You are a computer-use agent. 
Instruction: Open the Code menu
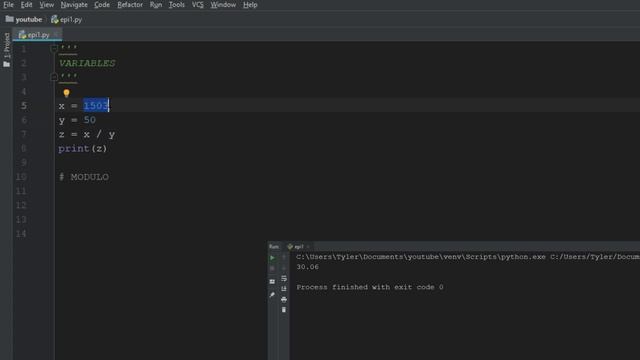(102, 5)
